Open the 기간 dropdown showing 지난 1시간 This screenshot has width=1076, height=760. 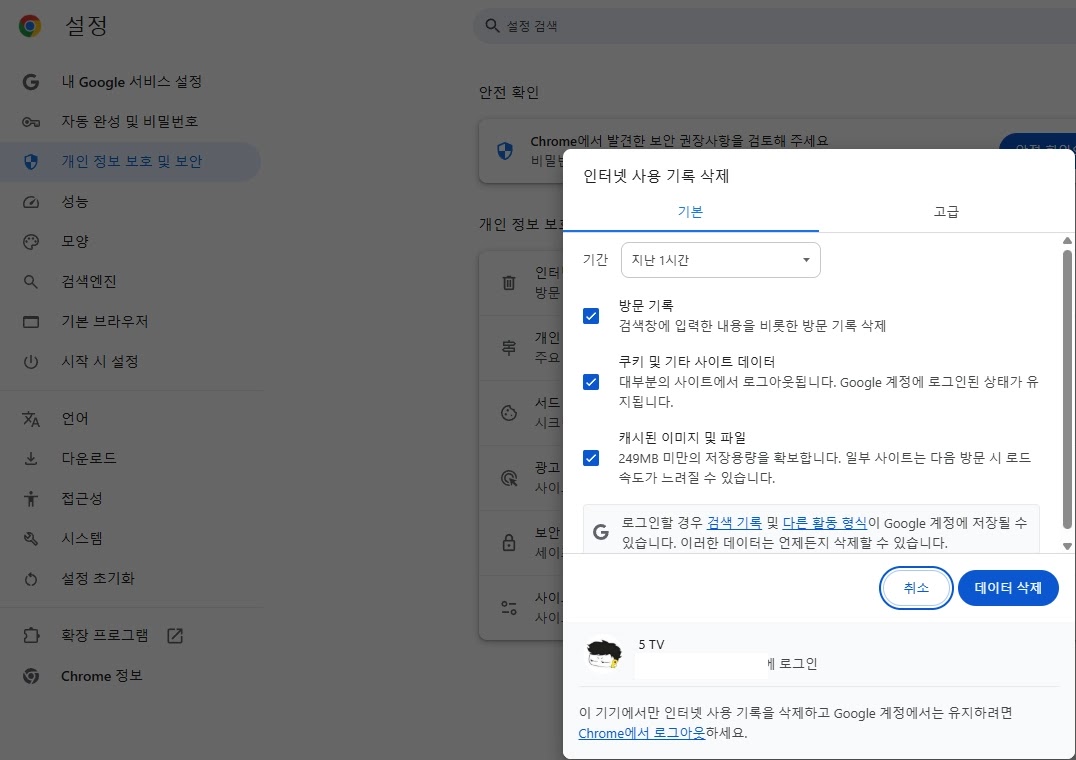(x=721, y=260)
